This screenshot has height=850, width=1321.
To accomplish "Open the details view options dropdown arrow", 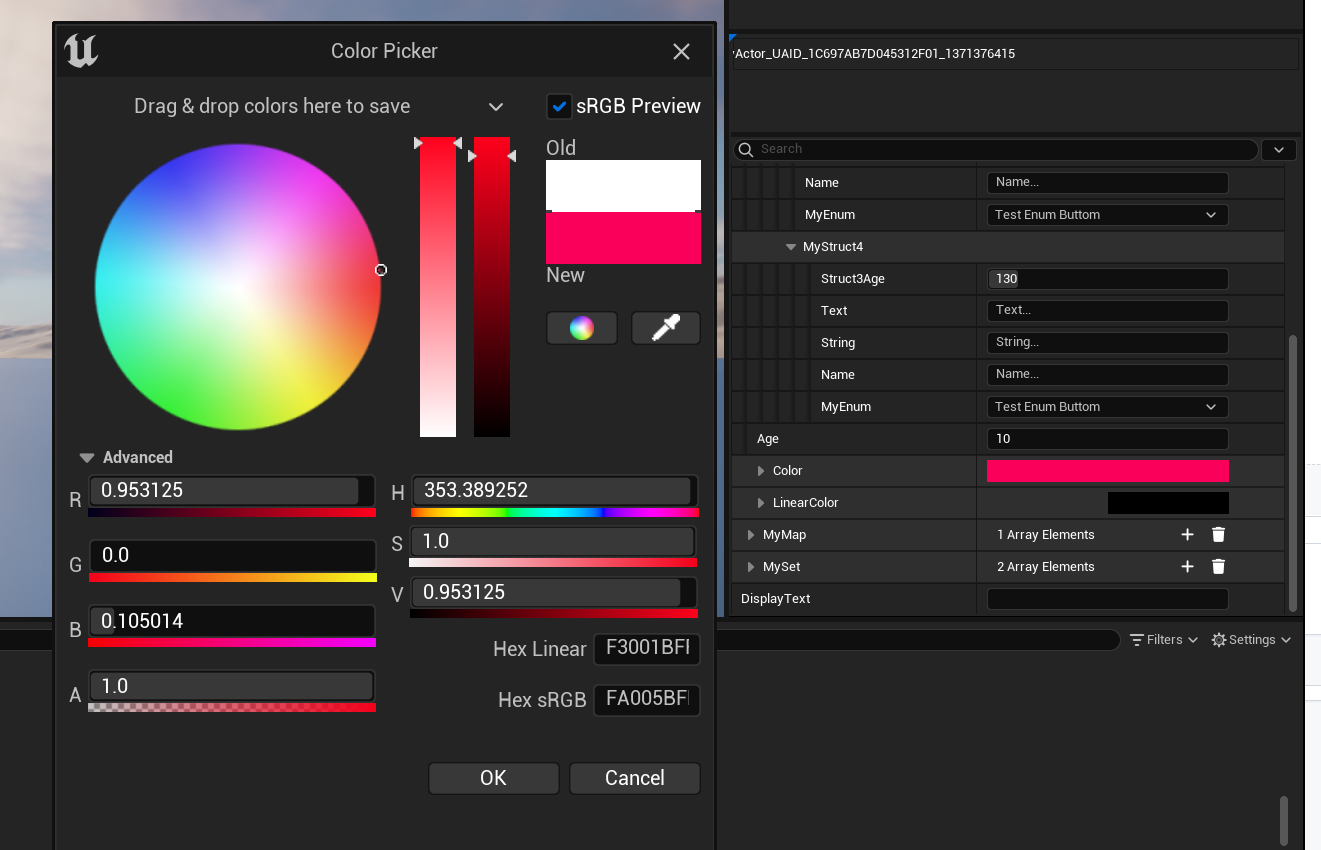I will (x=1279, y=150).
